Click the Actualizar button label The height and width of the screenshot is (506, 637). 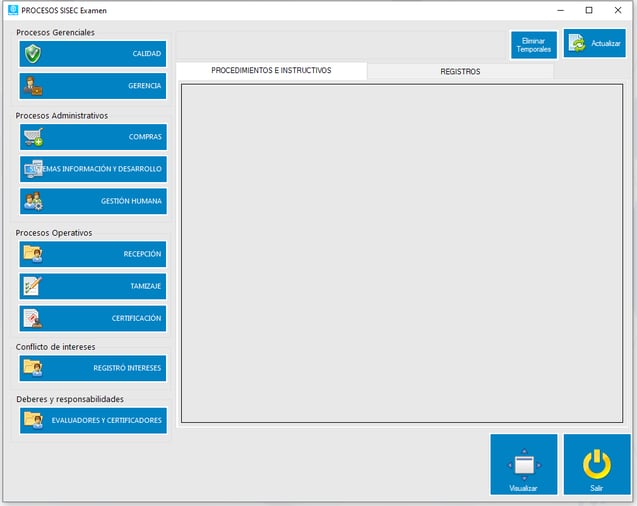(606, 44)
